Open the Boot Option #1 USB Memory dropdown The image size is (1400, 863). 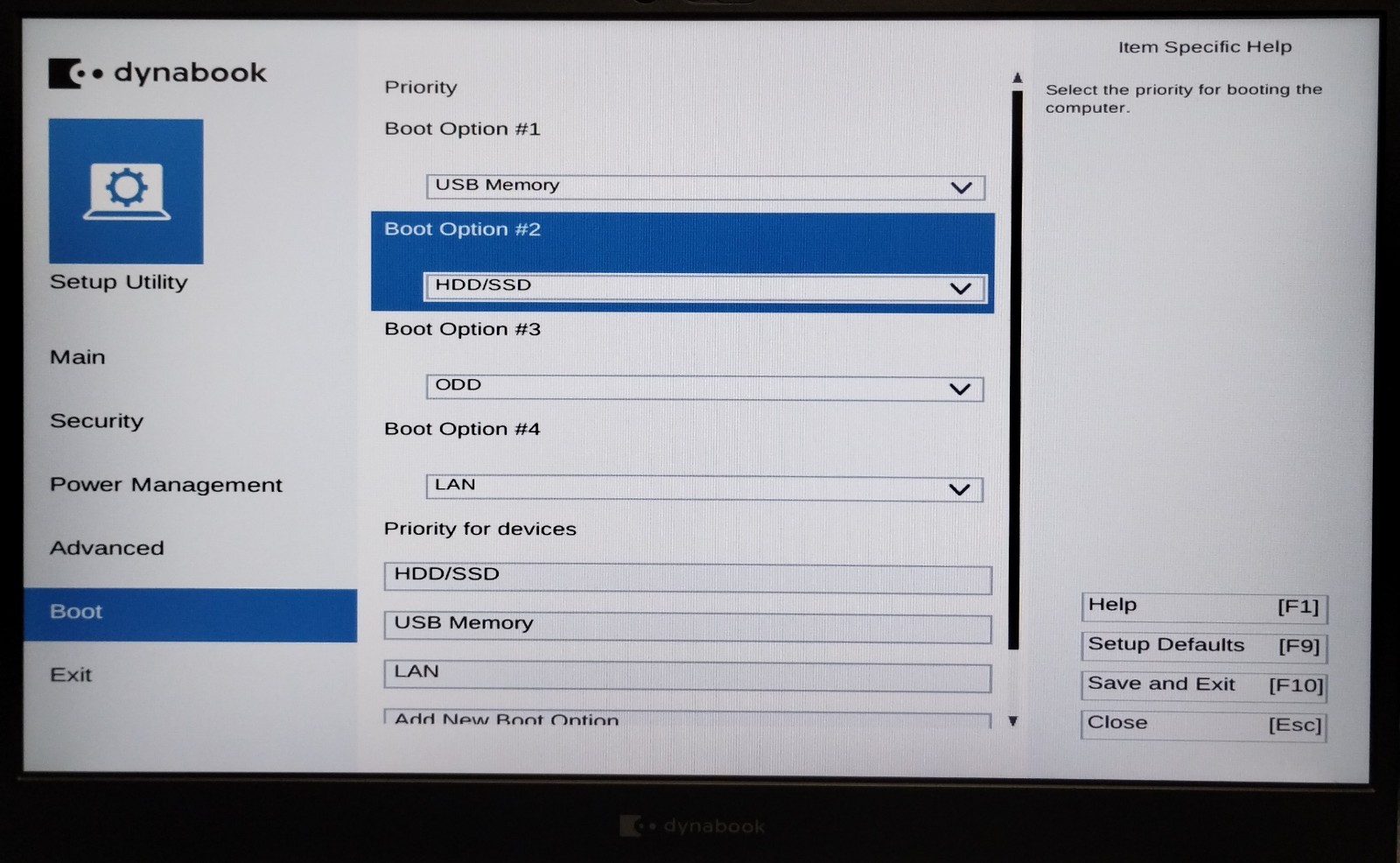click(705, 186)
